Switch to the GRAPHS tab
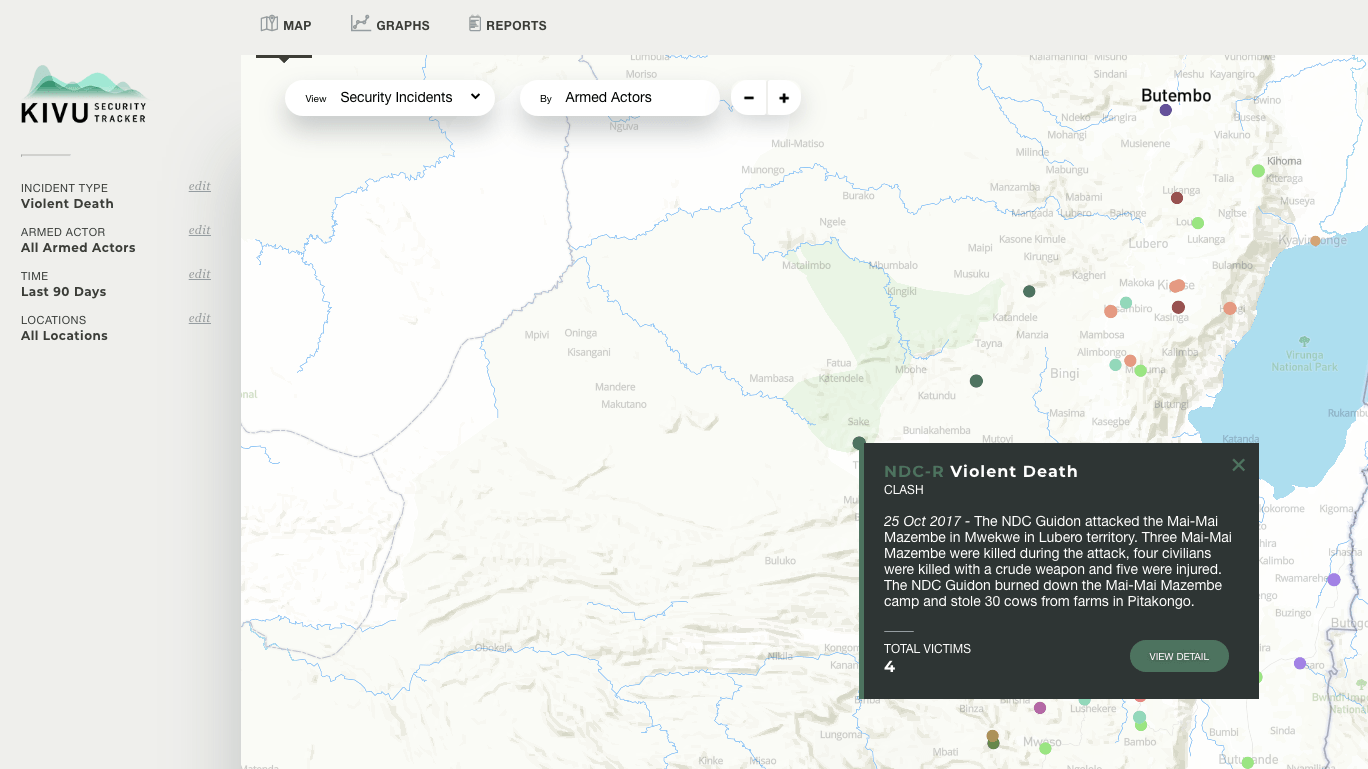1368x769 pixels. [x=391, y=25]
